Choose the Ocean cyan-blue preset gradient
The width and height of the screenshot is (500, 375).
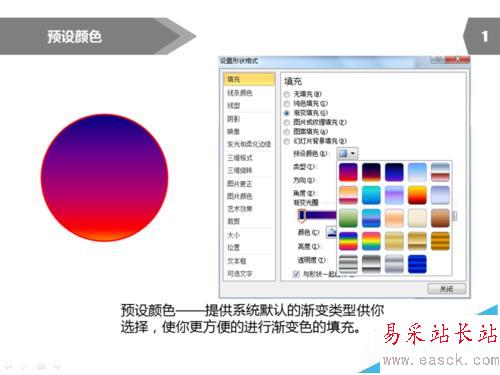(x=371, y=195)
